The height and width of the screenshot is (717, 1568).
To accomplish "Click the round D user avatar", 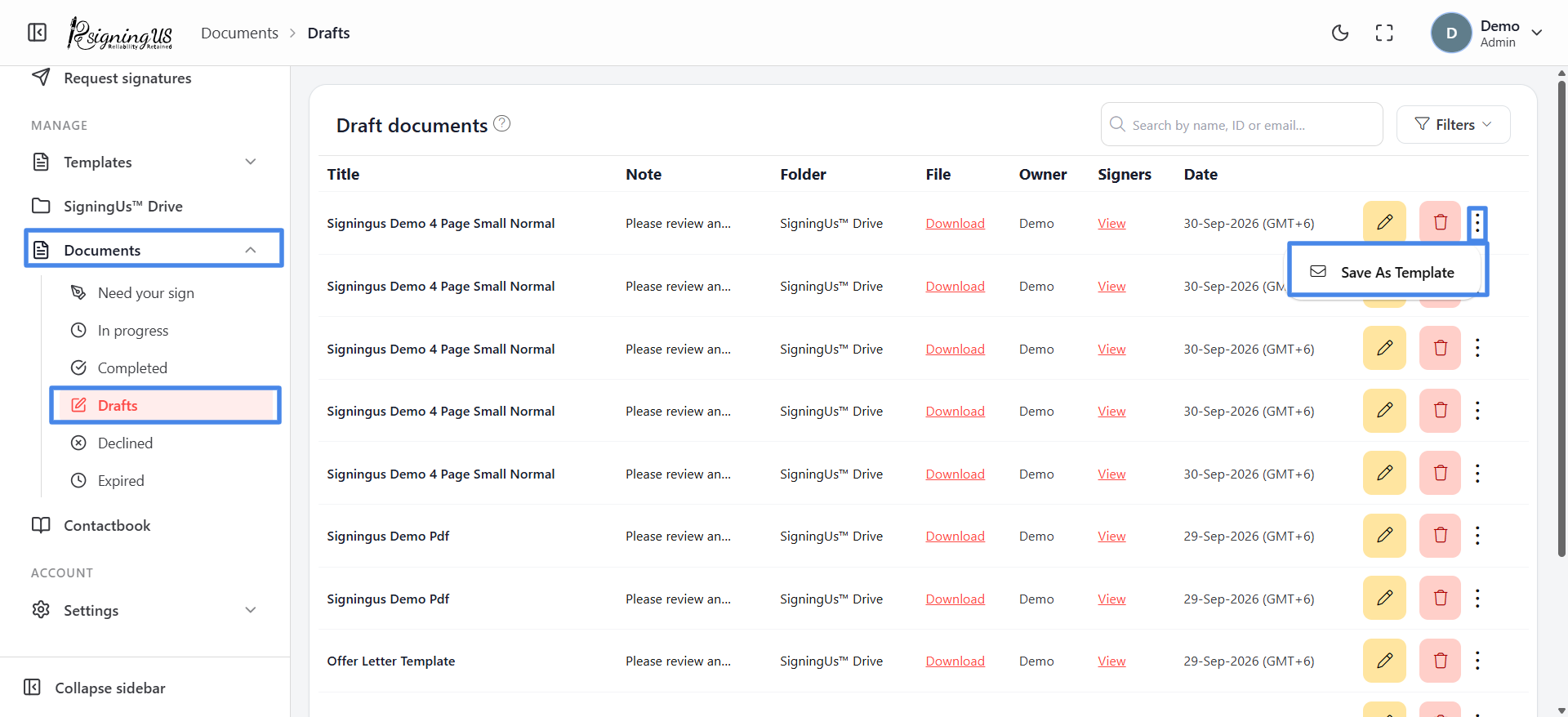I will click(1451, 33).
